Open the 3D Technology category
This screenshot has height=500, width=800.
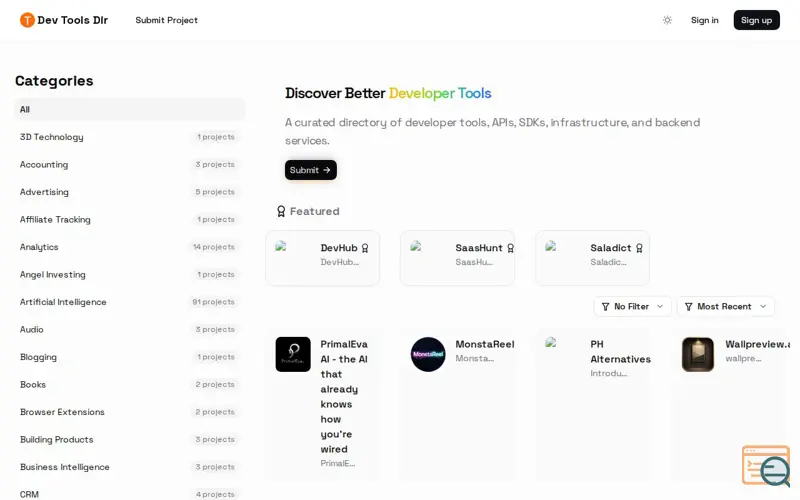coord(130,137)
